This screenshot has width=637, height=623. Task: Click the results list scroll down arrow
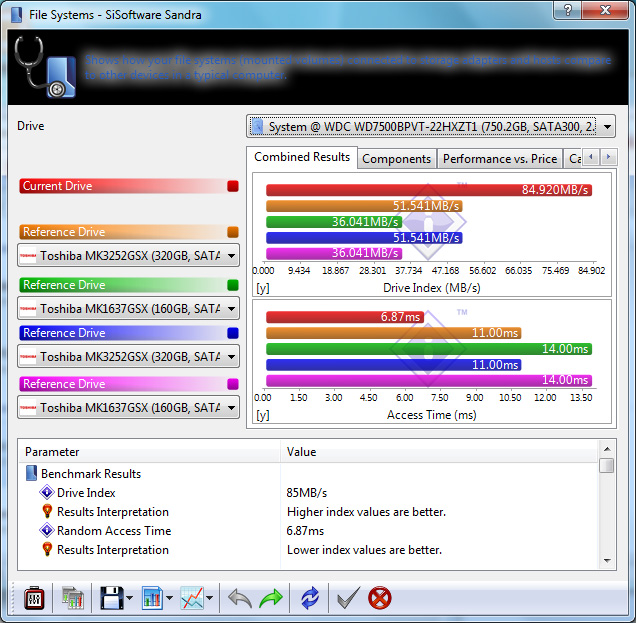coord(607,561)
